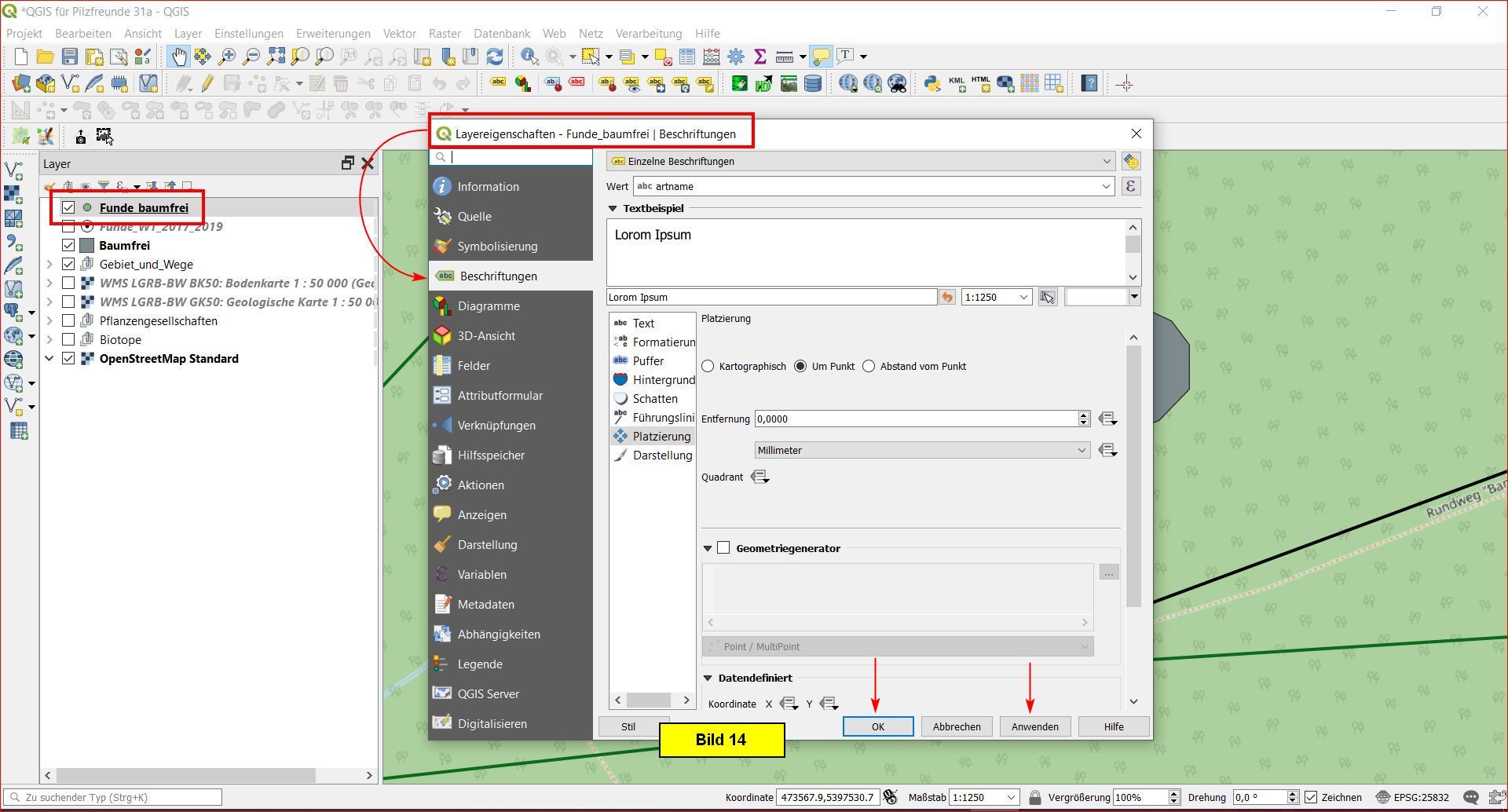Enable the Geometriegenerator checkbox
1508x812 pixels.
point(723,548)
